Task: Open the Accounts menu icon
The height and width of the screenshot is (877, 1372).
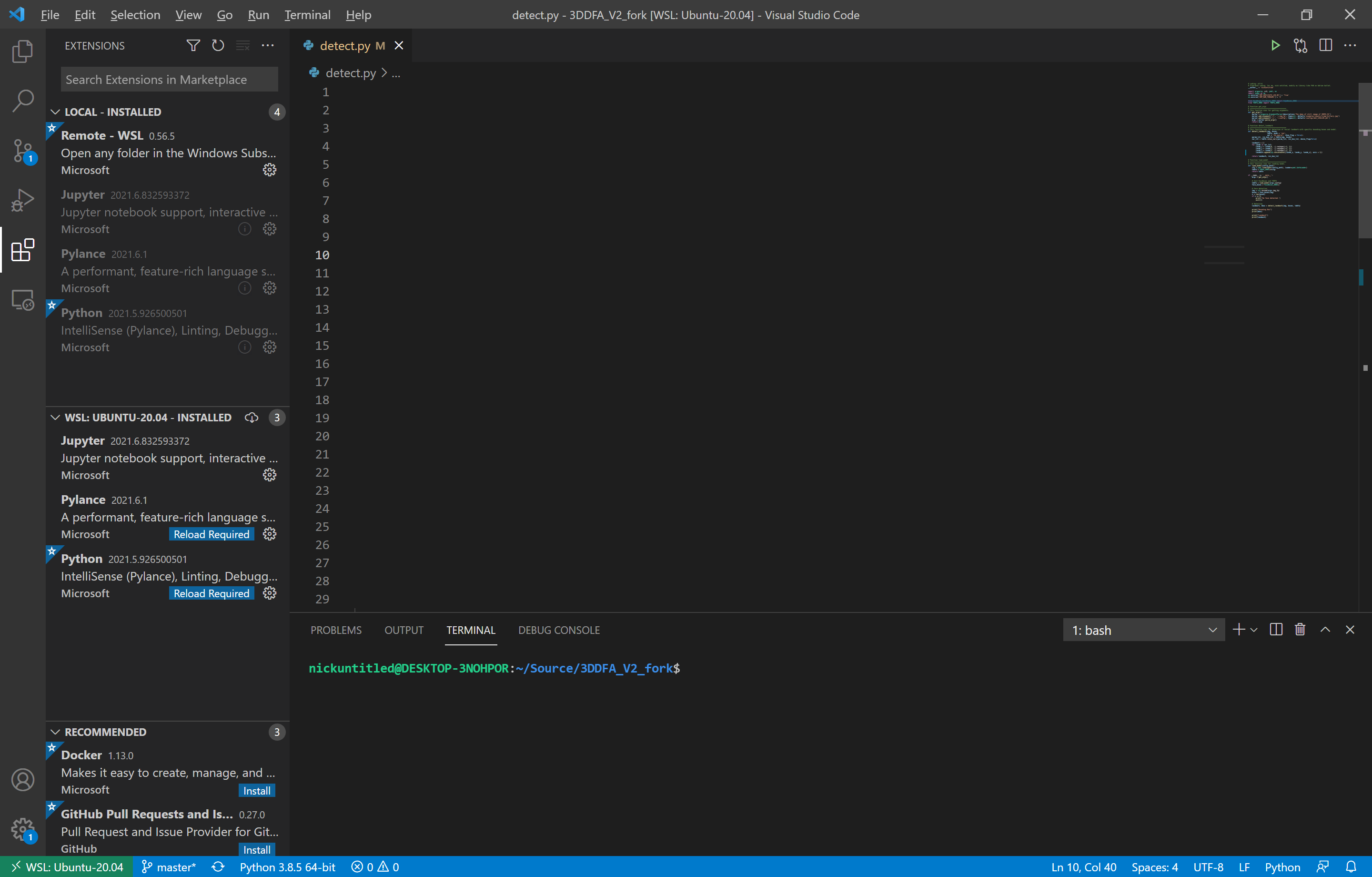Action: [23, 779]
